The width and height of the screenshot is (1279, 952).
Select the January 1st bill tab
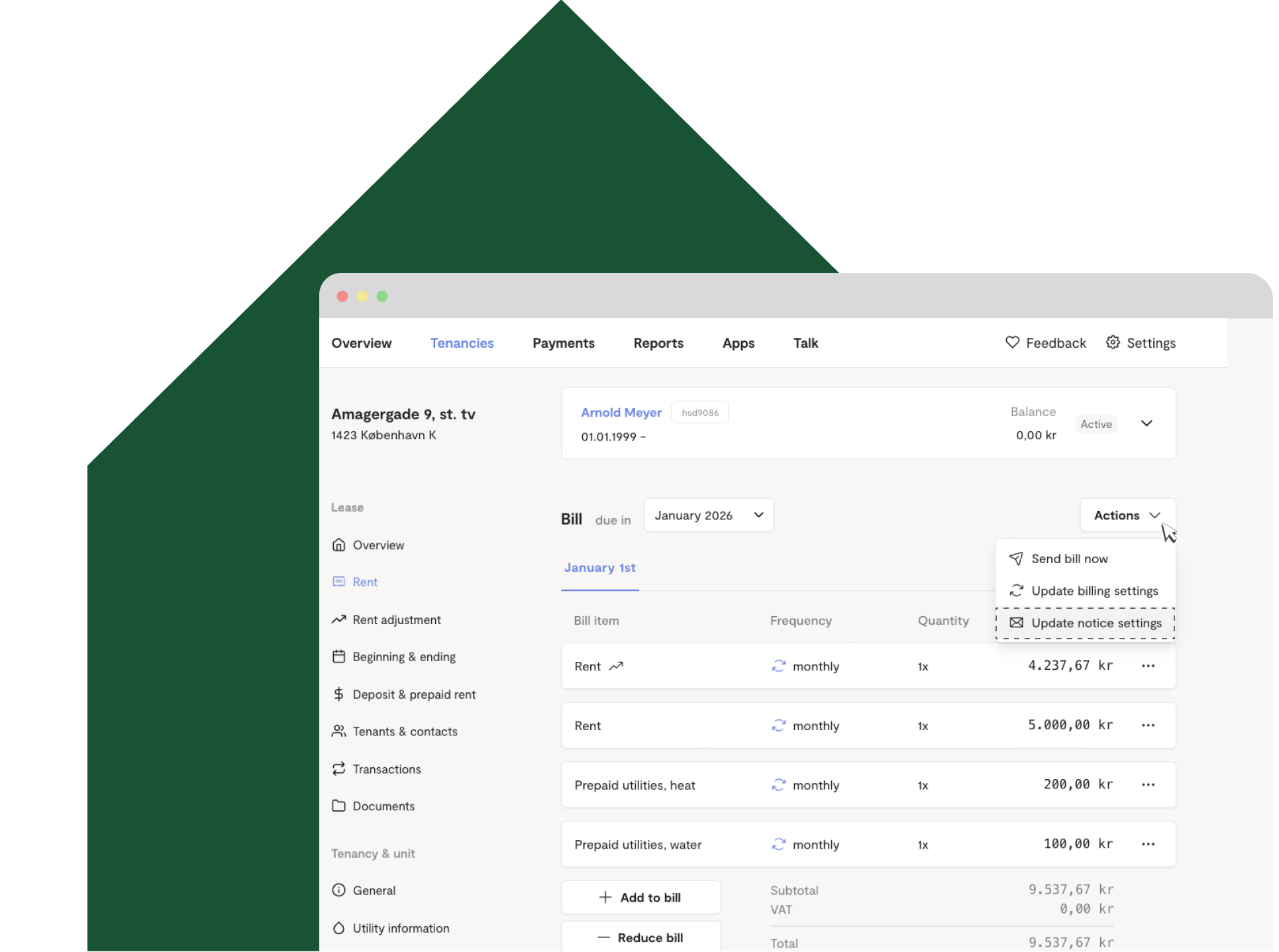(599, 568)
